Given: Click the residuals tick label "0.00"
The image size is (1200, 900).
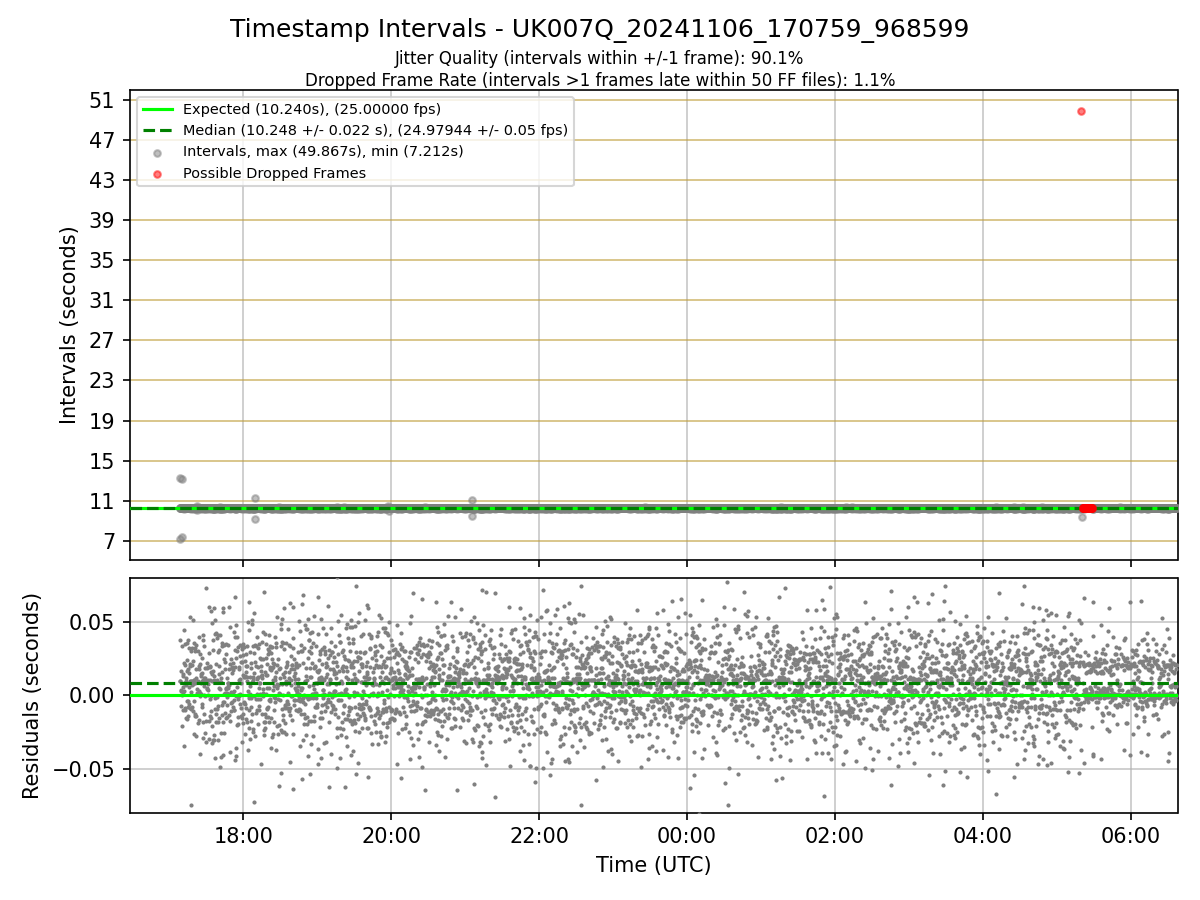Looking at the screenshot, I should 94,695.
